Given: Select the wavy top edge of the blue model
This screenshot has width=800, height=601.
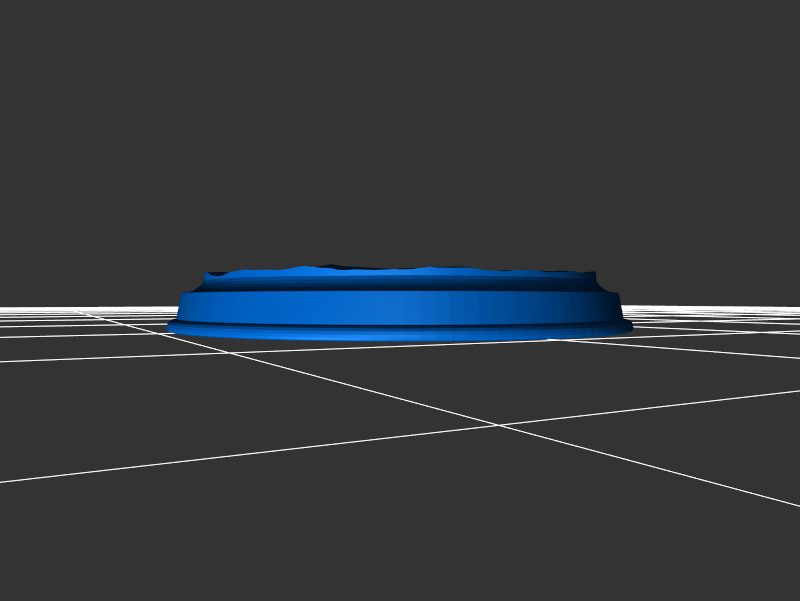Looking at the screenshot, I should 400,270.
